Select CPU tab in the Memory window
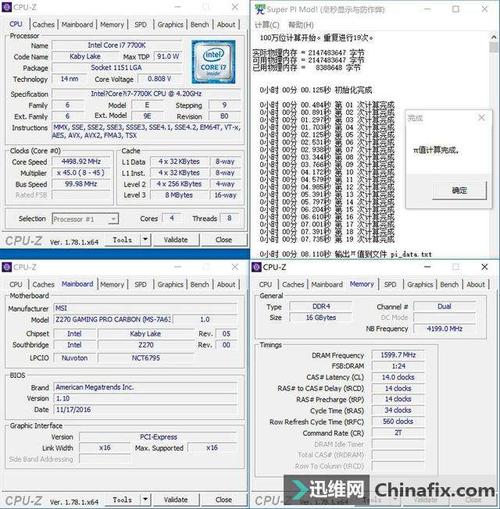The height and width of the screenshot is (509, 500). pyautogui.click(x=265, y=284)
